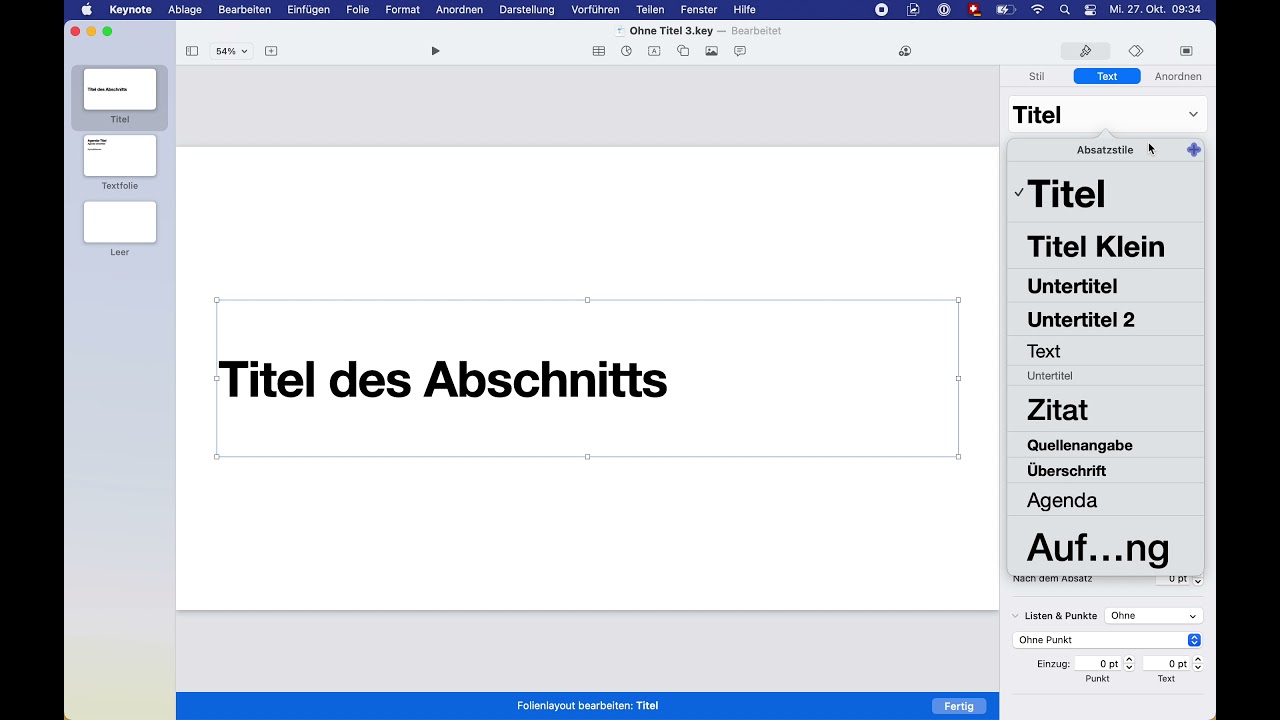This screenshot has height=720, width=1280.
Task: Click the document title Ohne Titel 3.key
Action: pos(671,31)
